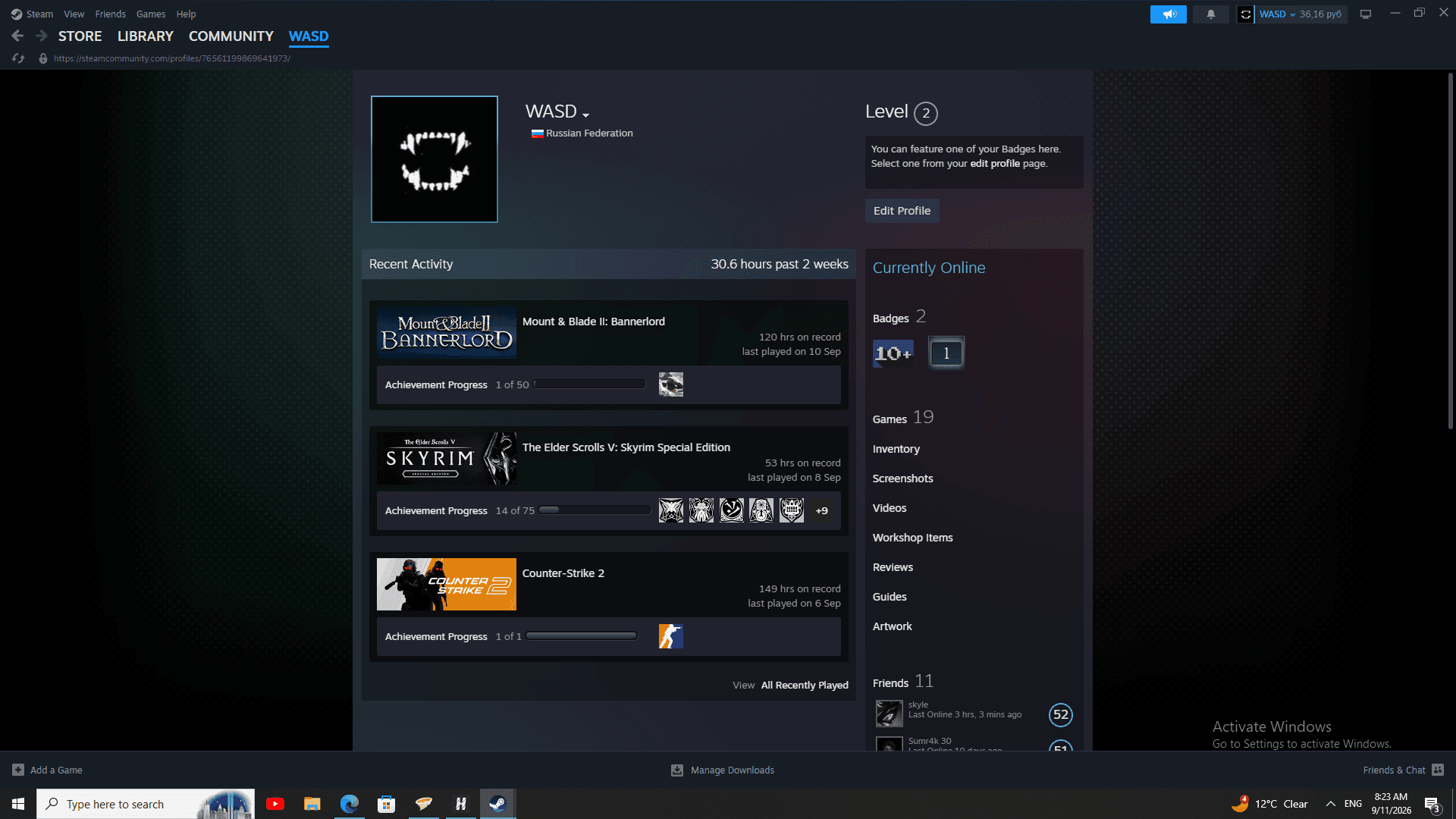This screenshot has width=1456, height=819.
Task: Open friend skyle's profile entry
Action: tap(974, 714)
